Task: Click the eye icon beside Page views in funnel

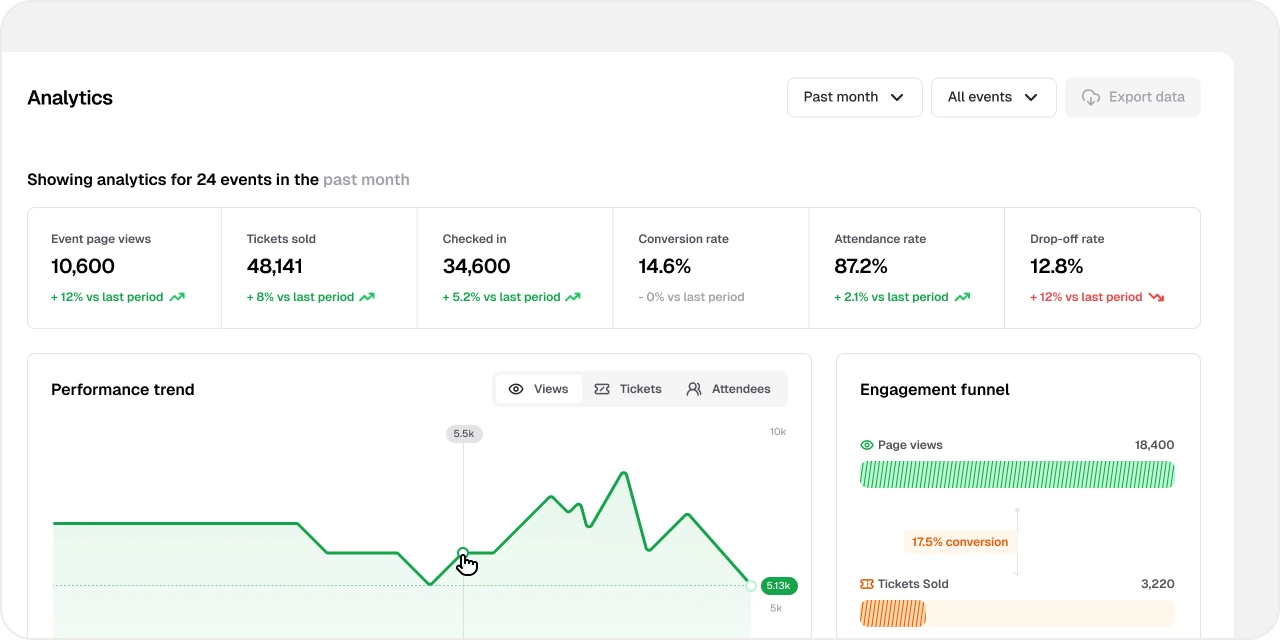Action: tap(867, 445)
